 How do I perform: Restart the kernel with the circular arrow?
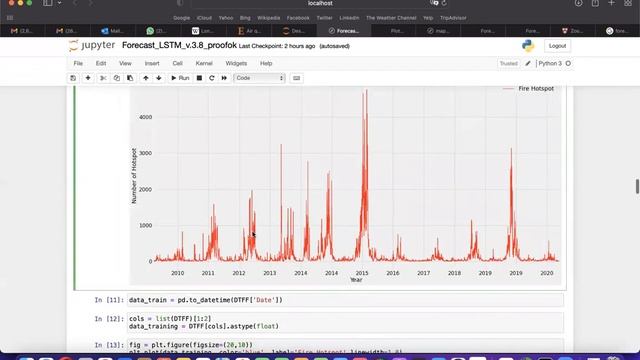pyautogui.click(x=211, y=78)
